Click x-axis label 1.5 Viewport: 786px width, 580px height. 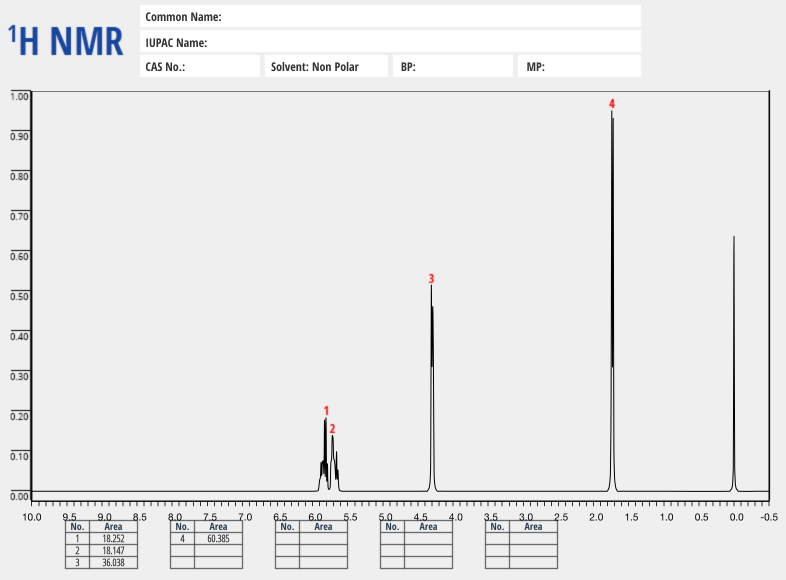(x=632, y=517)
